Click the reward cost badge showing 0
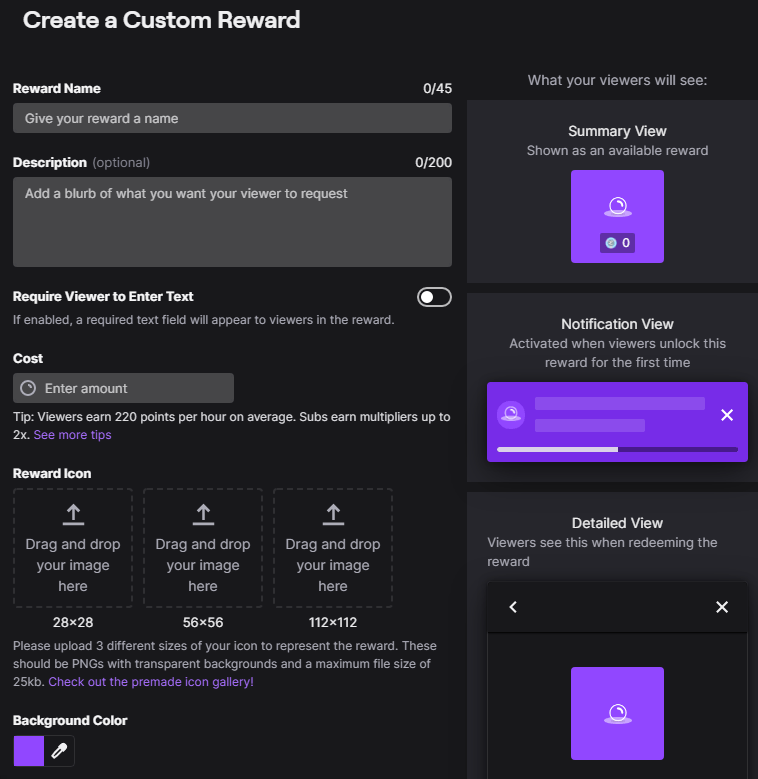 pyautogui.click(x=617, y=243)
